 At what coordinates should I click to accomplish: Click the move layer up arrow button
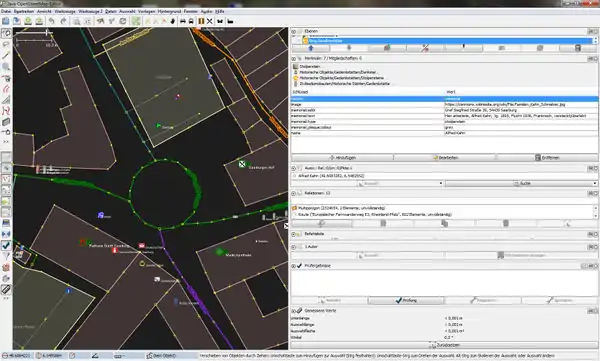coord(311,48)
